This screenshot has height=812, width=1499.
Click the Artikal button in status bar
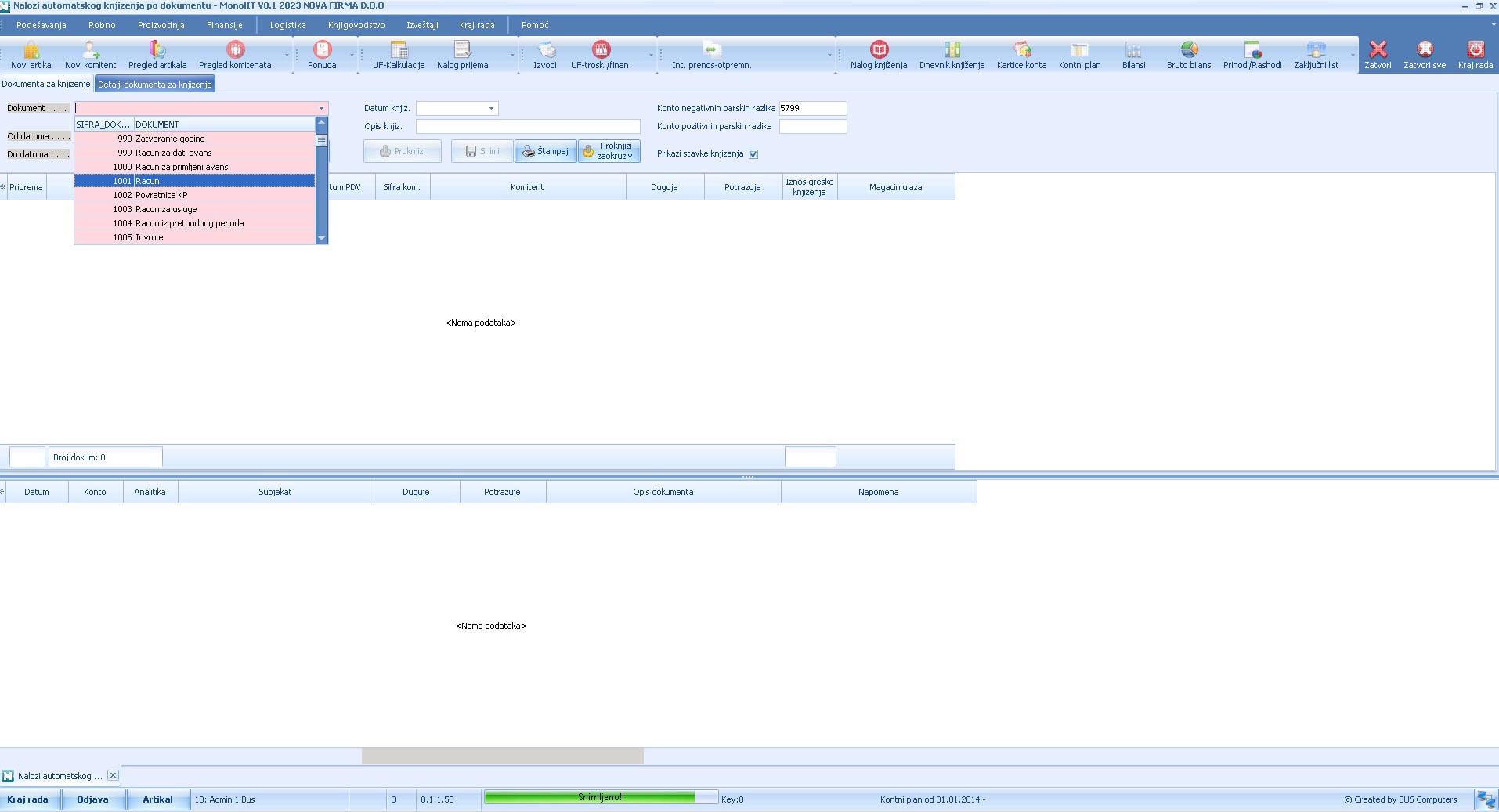pyautogui.click(x=157, y=799)
